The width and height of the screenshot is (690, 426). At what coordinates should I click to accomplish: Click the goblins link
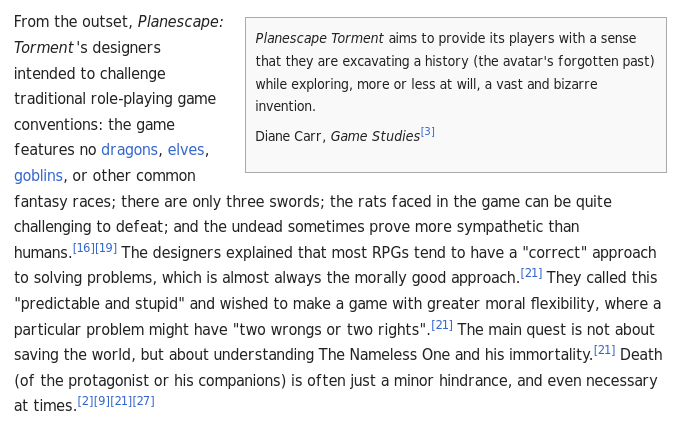pyautogui.click(x=38, y=176)
